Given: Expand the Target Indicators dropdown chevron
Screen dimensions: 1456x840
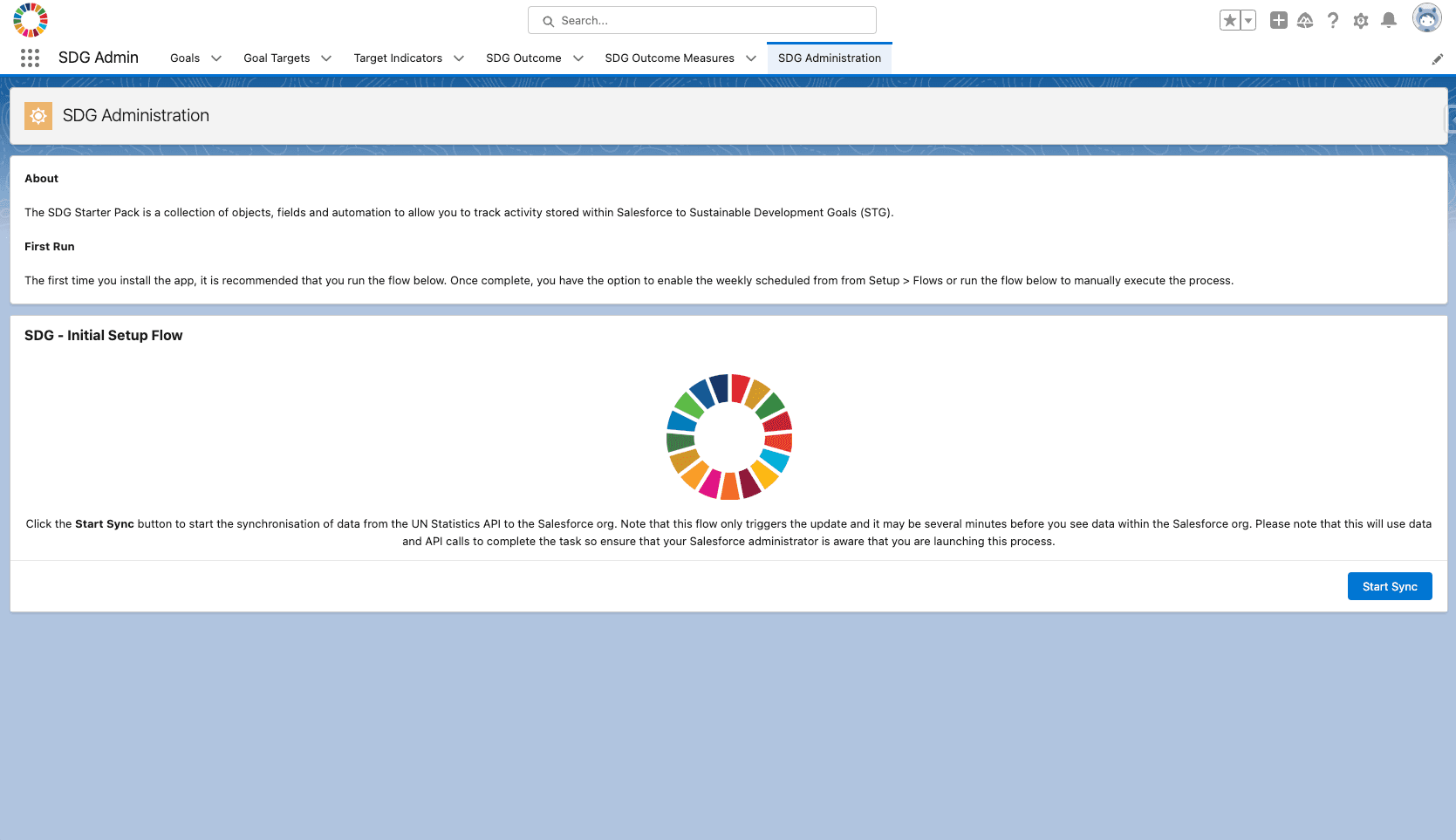Looking at the screenshot, I should (x=459, y=58).
